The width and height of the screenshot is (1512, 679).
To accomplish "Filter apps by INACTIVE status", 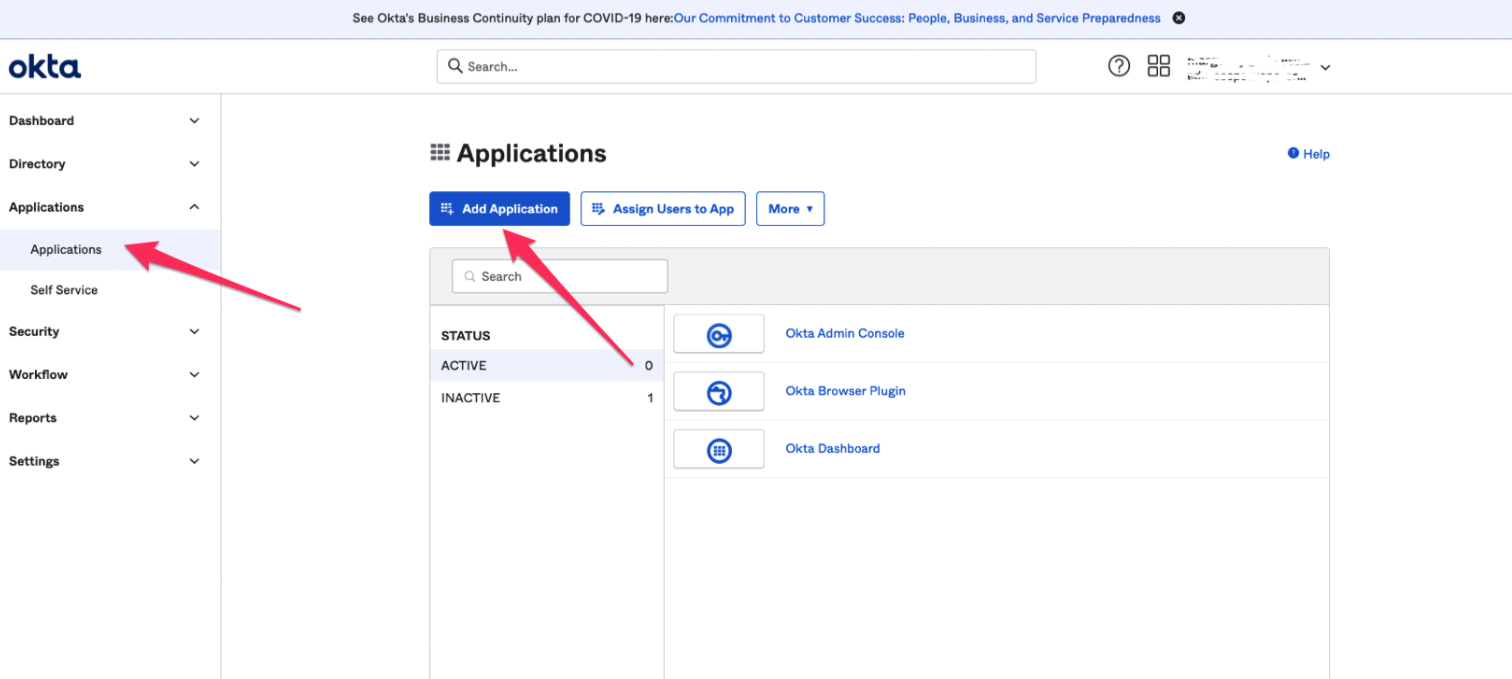I will (x=547, y=398).
